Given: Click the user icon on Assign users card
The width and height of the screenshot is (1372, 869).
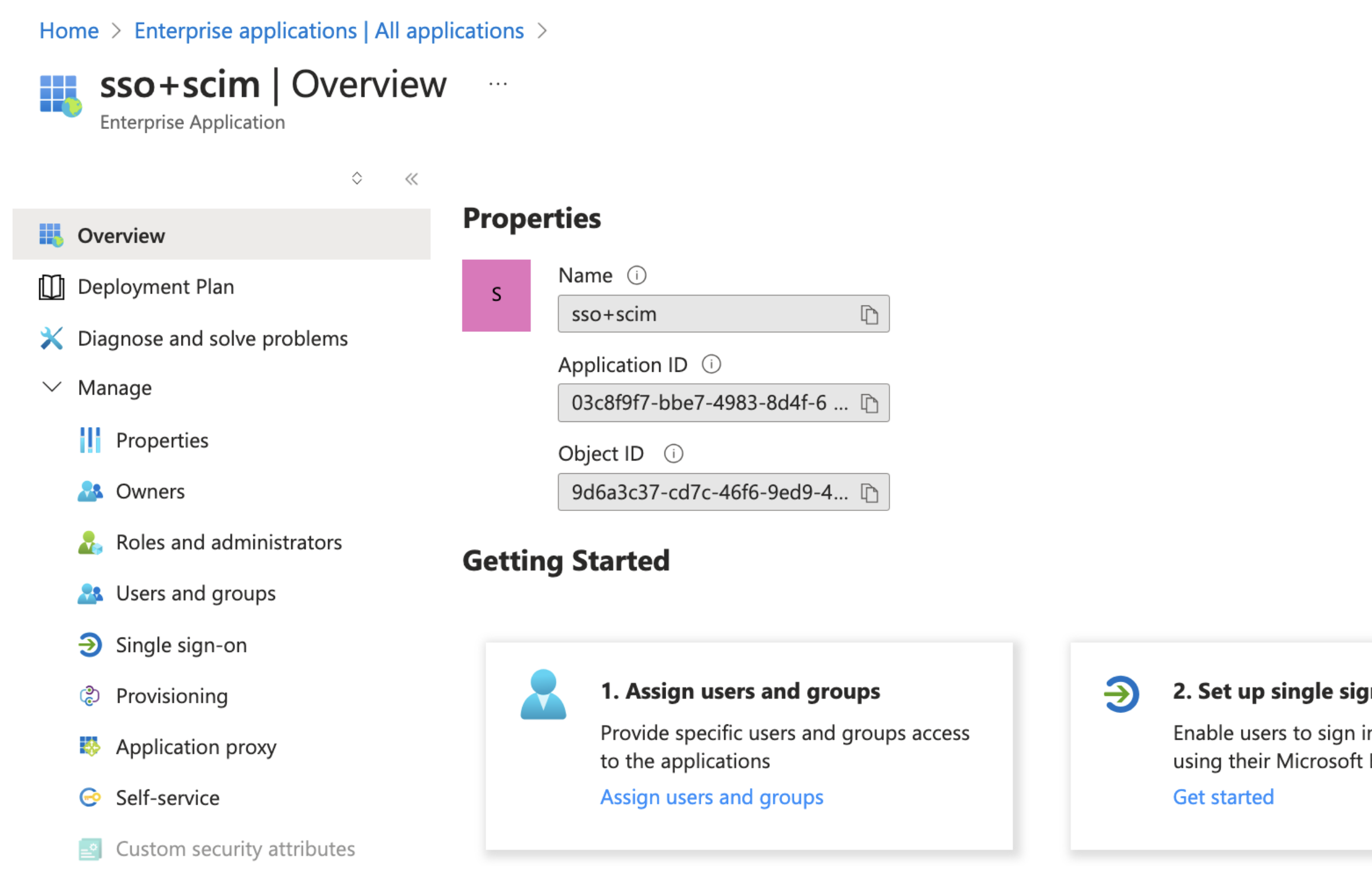Looking at the screenshot, I should coord(543,694).
